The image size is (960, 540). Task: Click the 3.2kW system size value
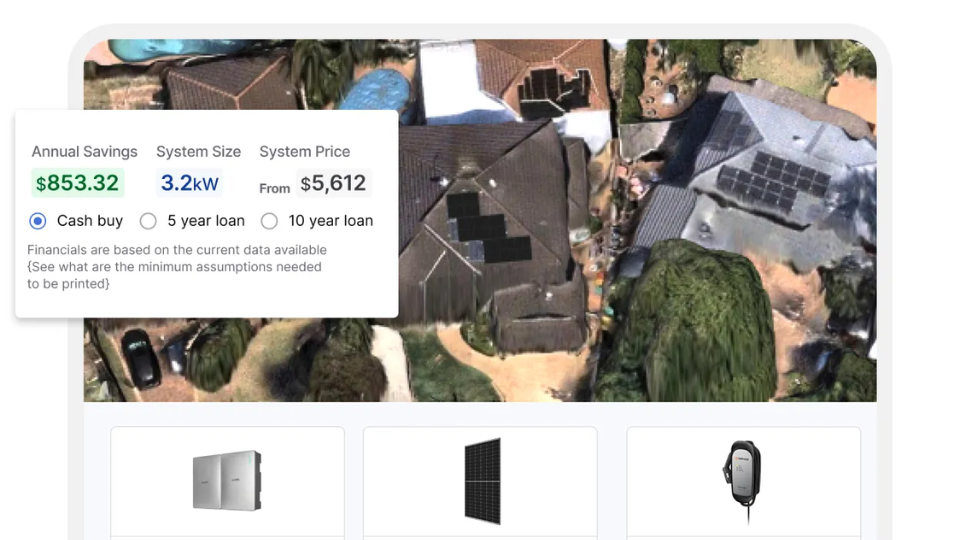tap(189, 183)
